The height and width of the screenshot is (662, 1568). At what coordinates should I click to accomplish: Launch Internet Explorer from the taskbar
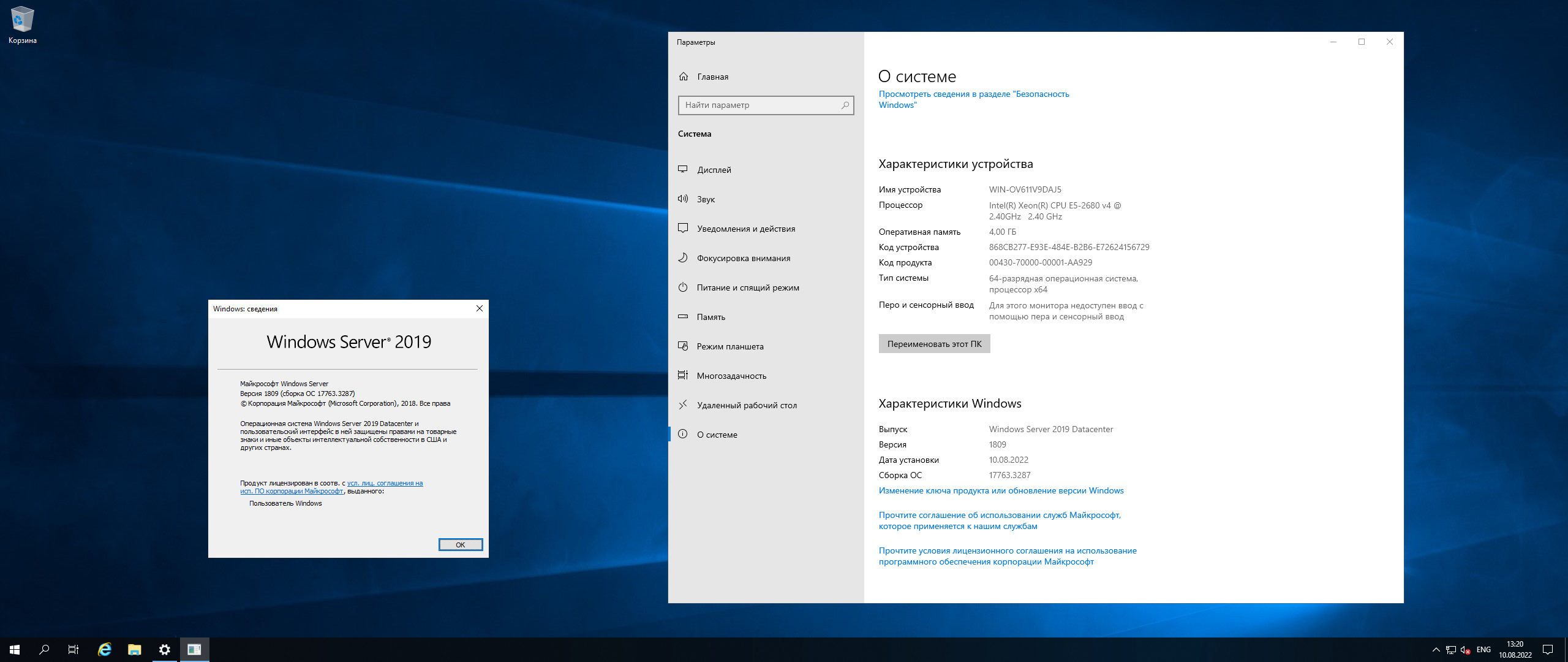pos(105,650)
